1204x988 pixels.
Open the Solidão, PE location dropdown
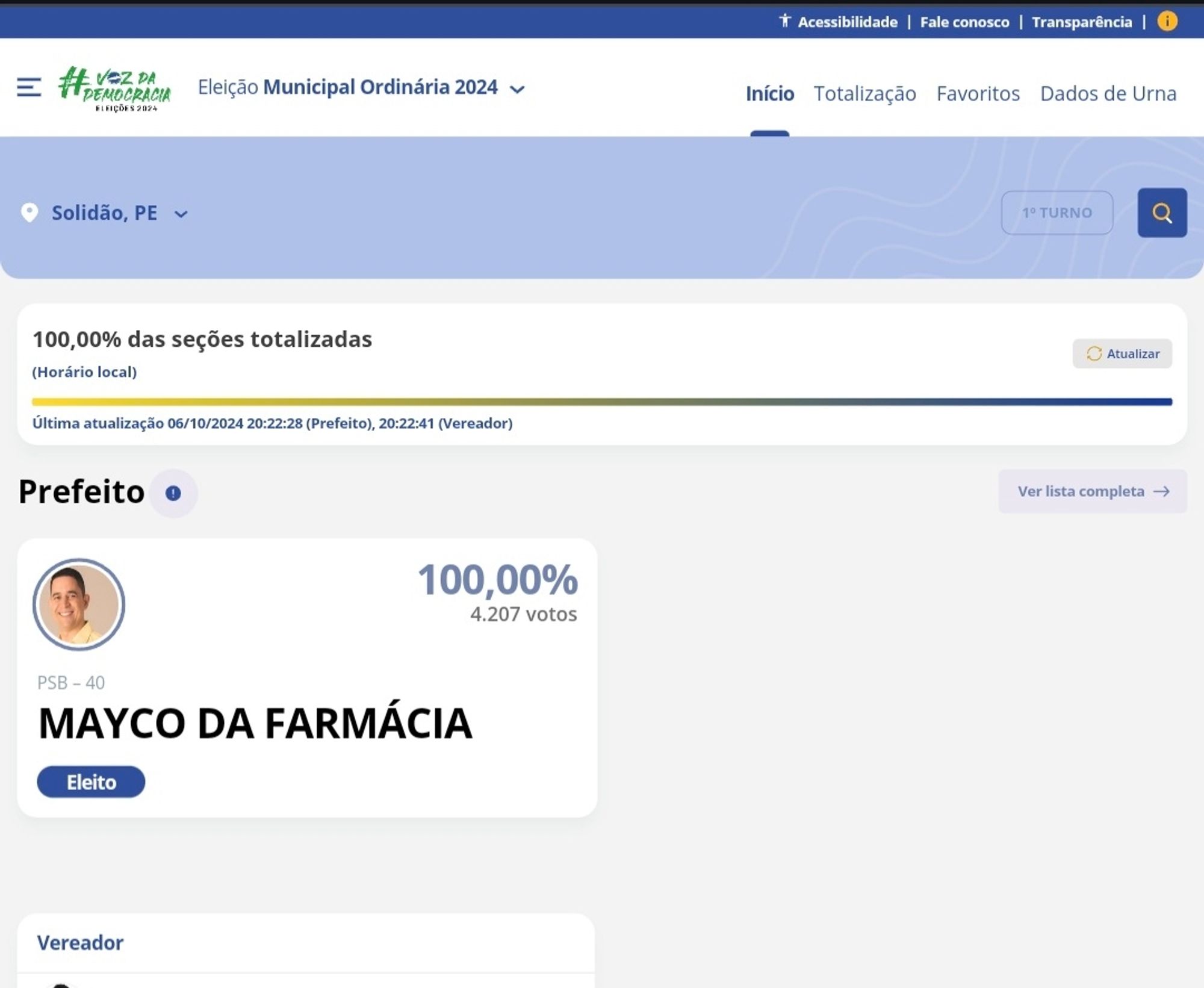coord(120,213)
